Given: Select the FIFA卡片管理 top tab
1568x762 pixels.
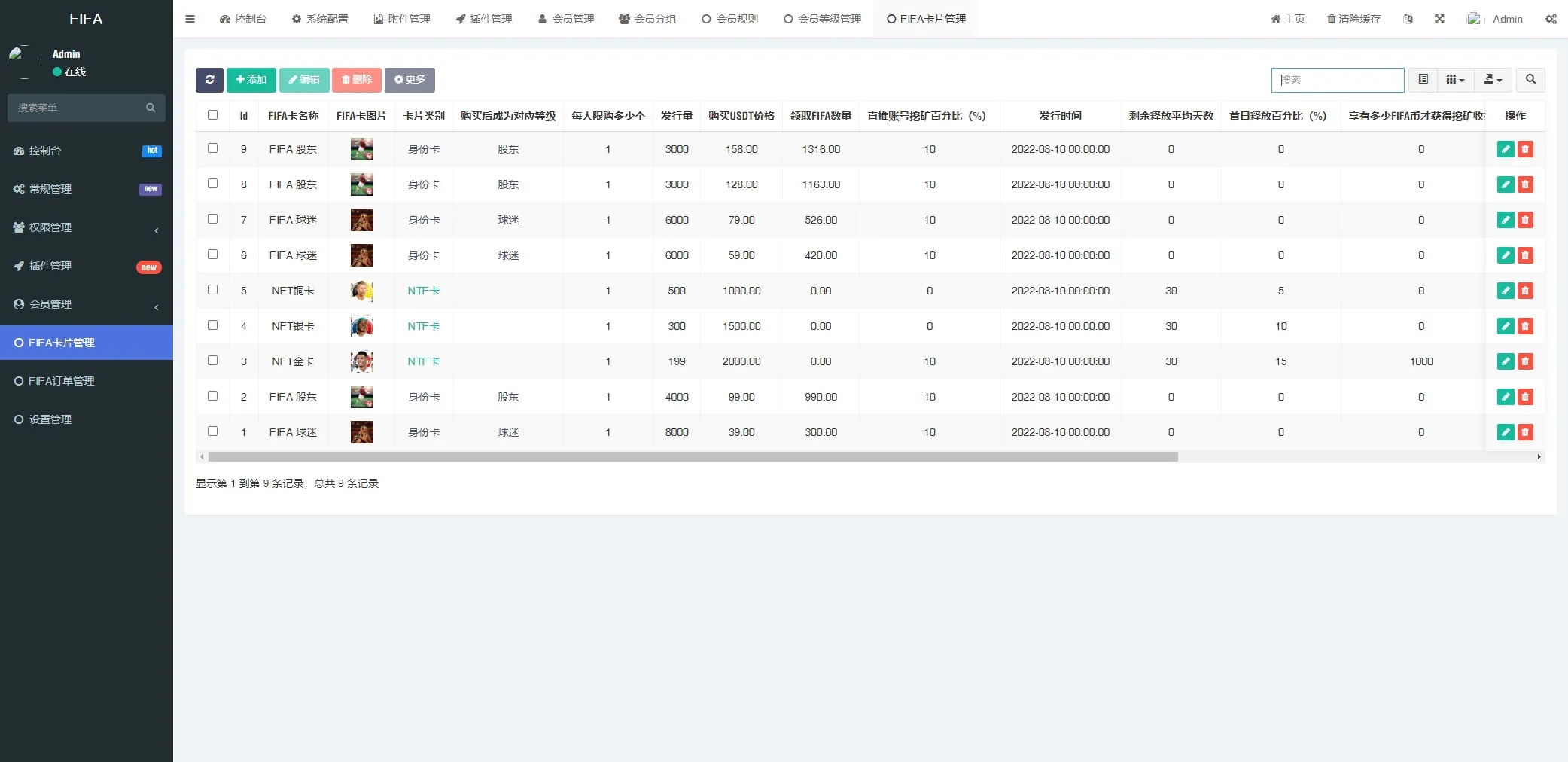Looking at the screenshot, I should click(926, 19).
